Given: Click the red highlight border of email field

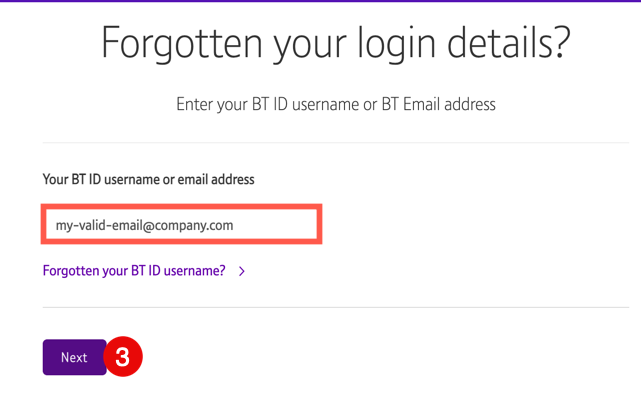Looking at the screenshot, I should [182, 206].
